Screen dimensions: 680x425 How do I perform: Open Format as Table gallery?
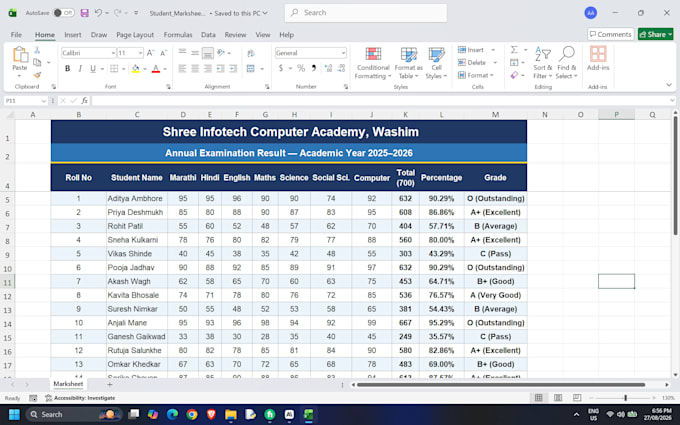click(x=408, y=63)
